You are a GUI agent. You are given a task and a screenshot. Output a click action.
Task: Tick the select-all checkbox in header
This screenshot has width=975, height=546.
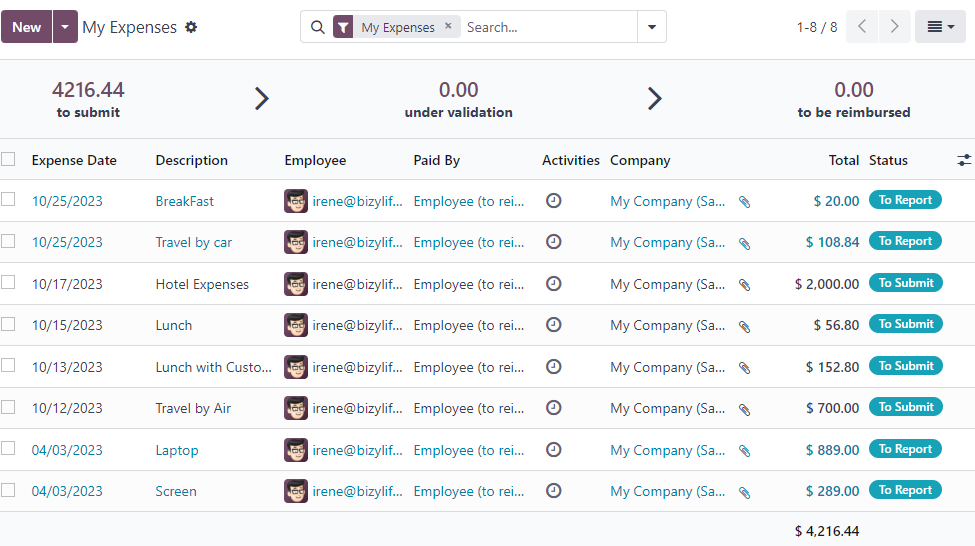[x=9, y=160]
